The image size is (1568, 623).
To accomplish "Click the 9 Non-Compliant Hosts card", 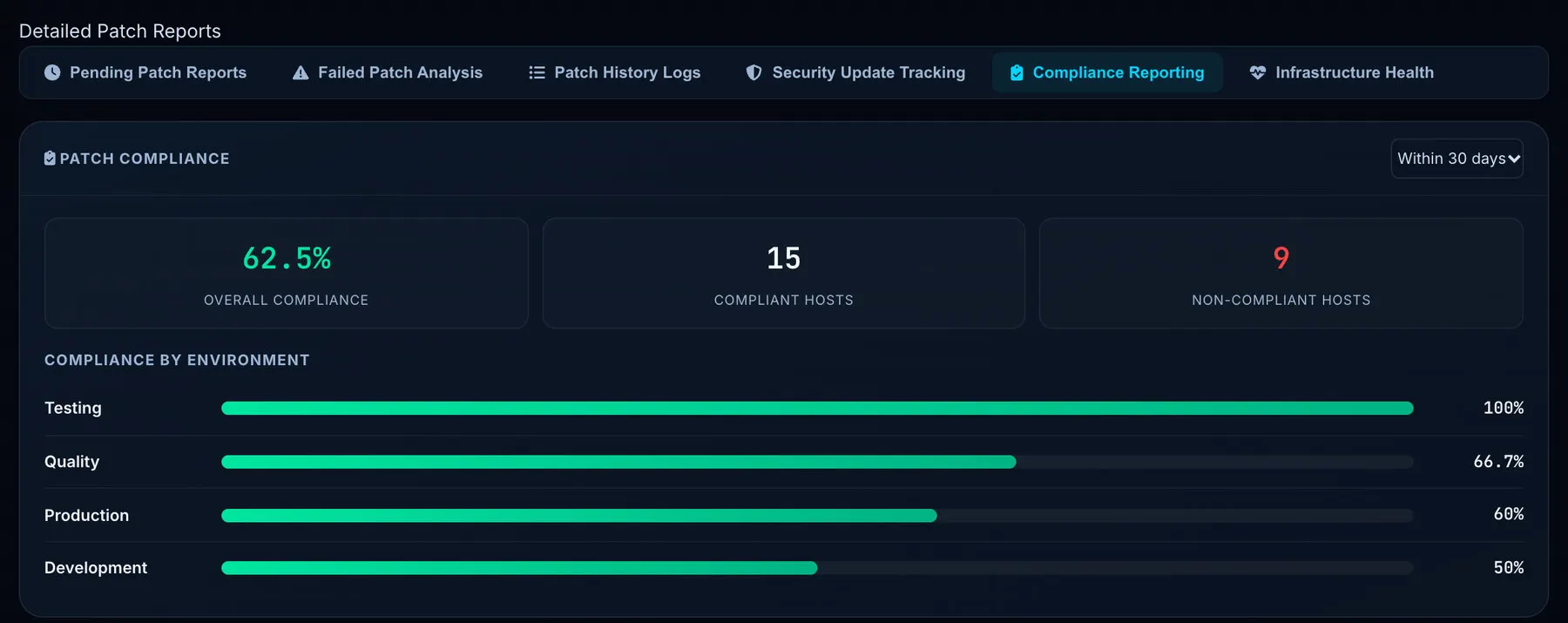I will click(1281, 273).
